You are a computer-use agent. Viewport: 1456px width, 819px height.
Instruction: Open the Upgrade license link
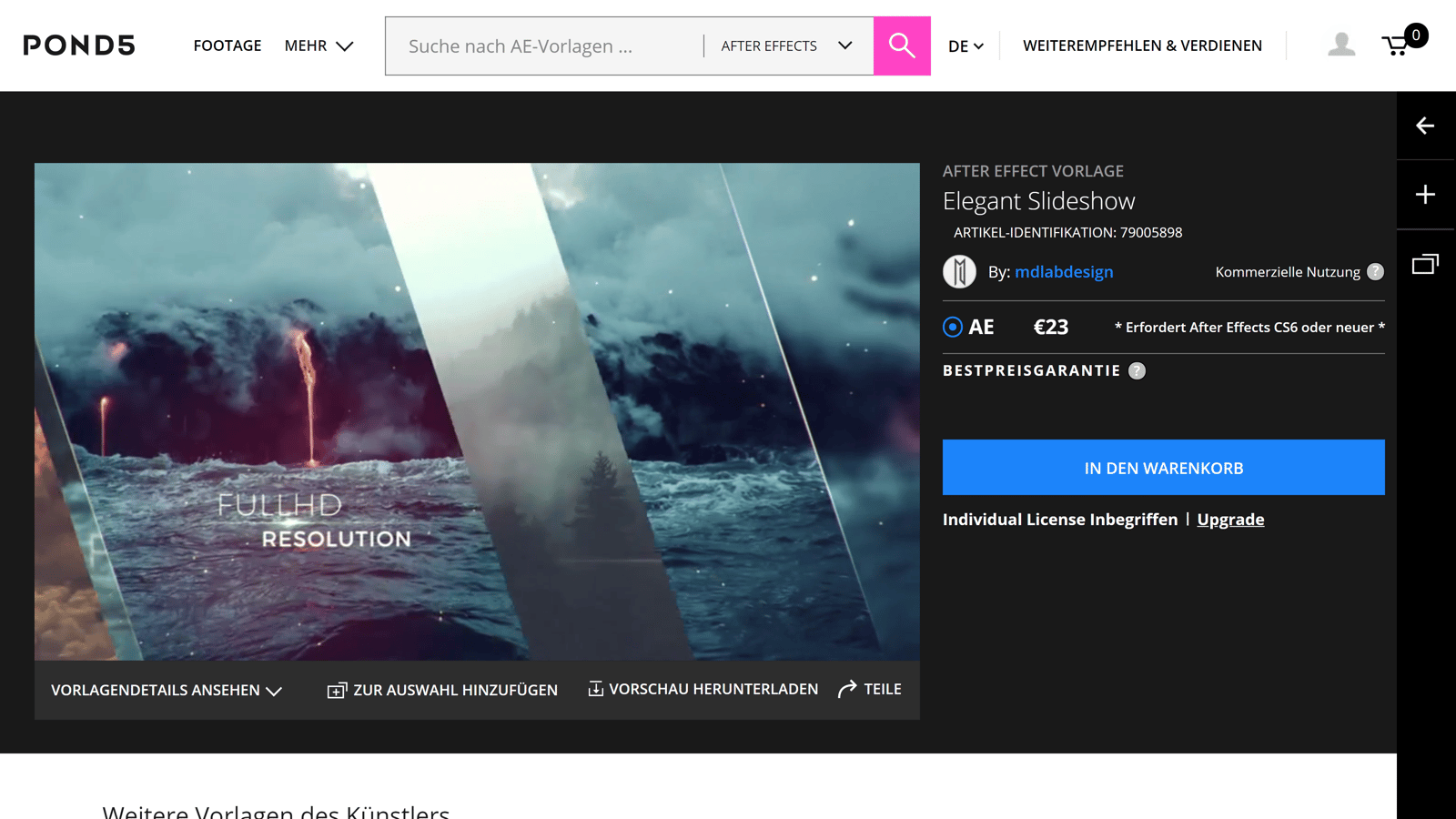tap(1230, 519)
